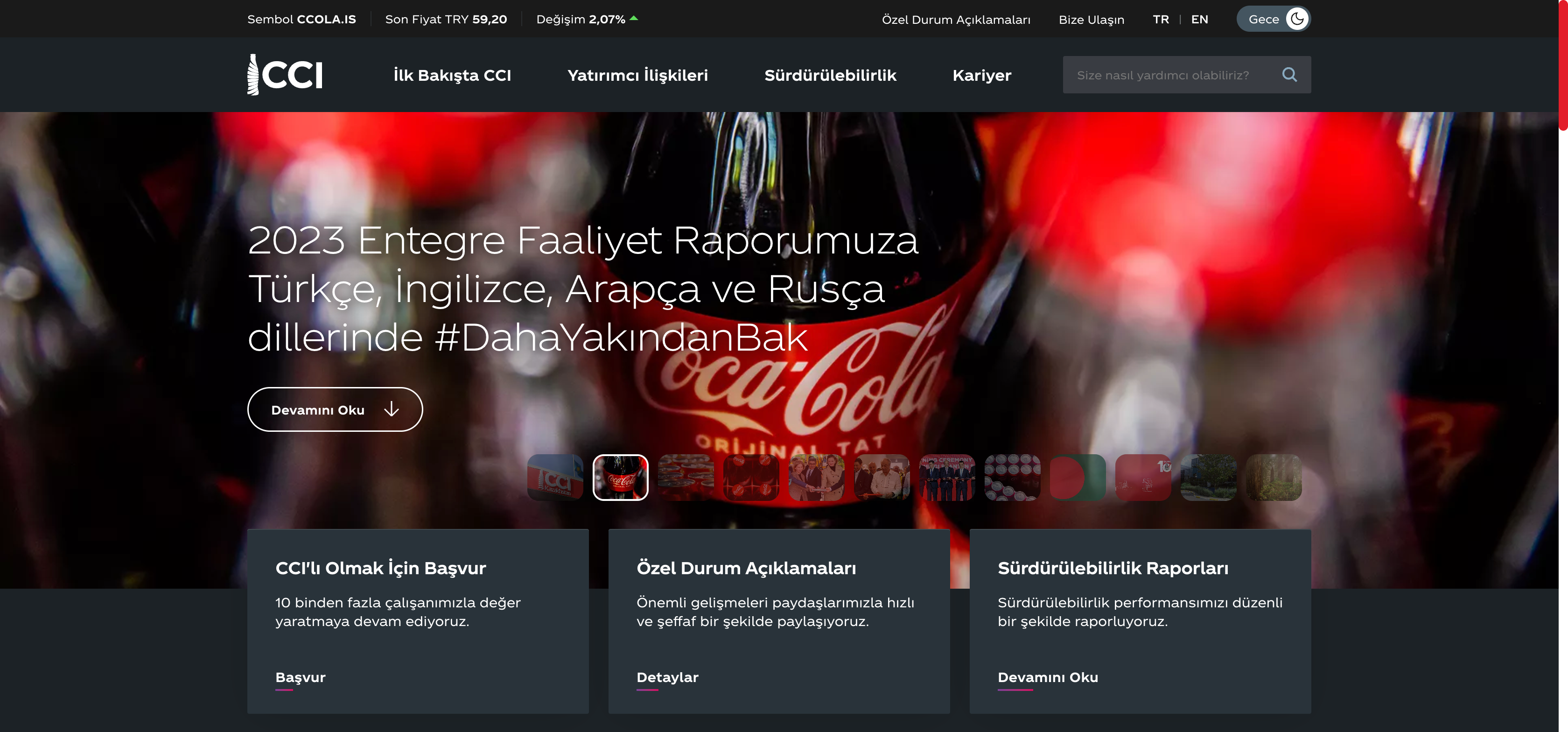
Task: Click the search magnifier icon
Action: 1288,75
